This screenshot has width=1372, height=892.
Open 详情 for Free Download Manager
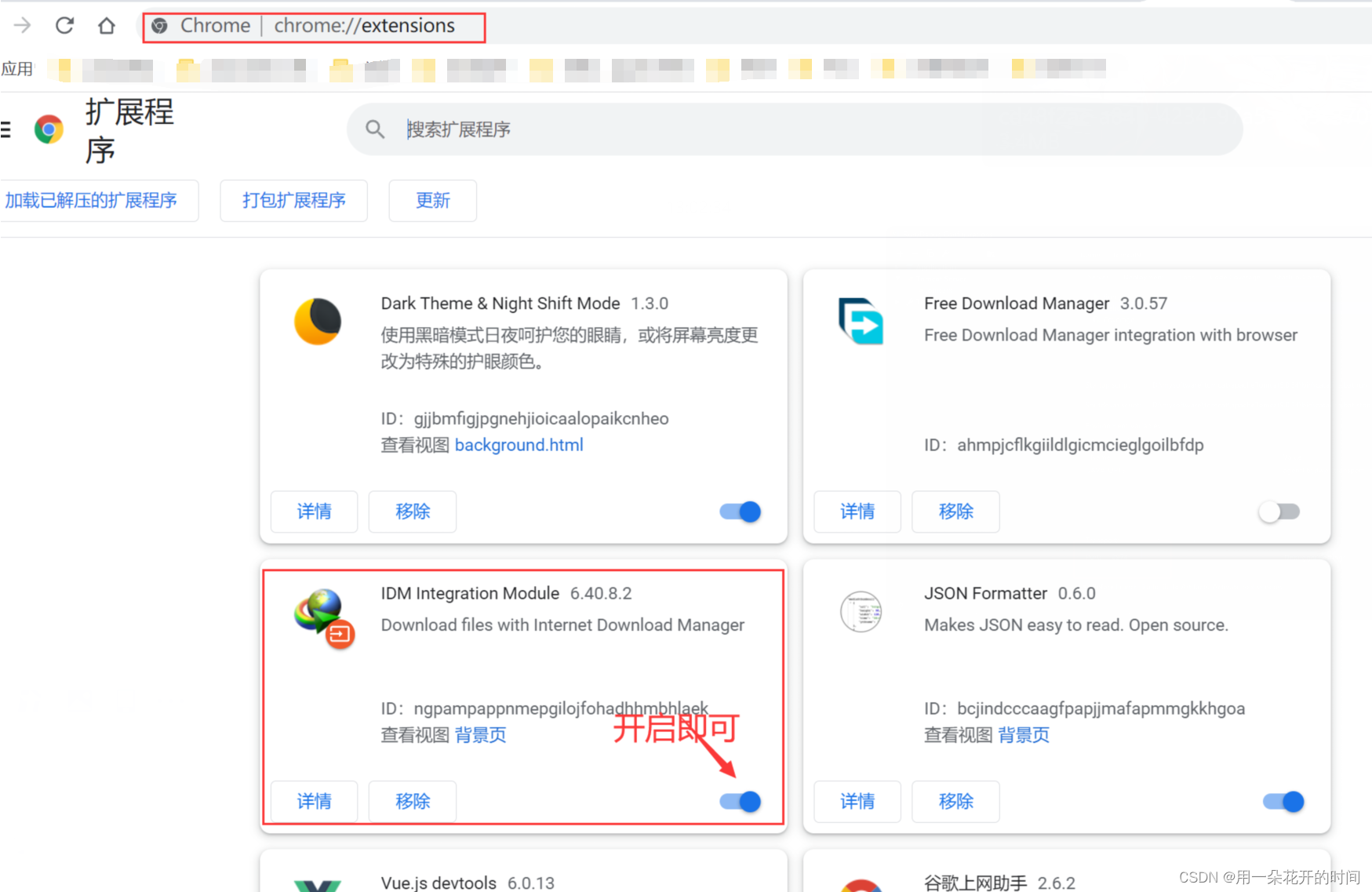pos(857,512)
